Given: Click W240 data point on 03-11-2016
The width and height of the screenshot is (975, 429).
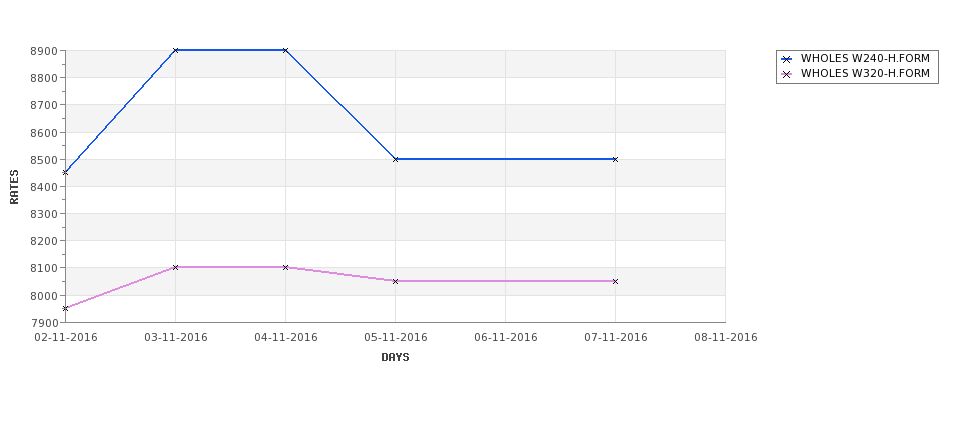Looking at the screenshot, I should (x=175, y=50).
